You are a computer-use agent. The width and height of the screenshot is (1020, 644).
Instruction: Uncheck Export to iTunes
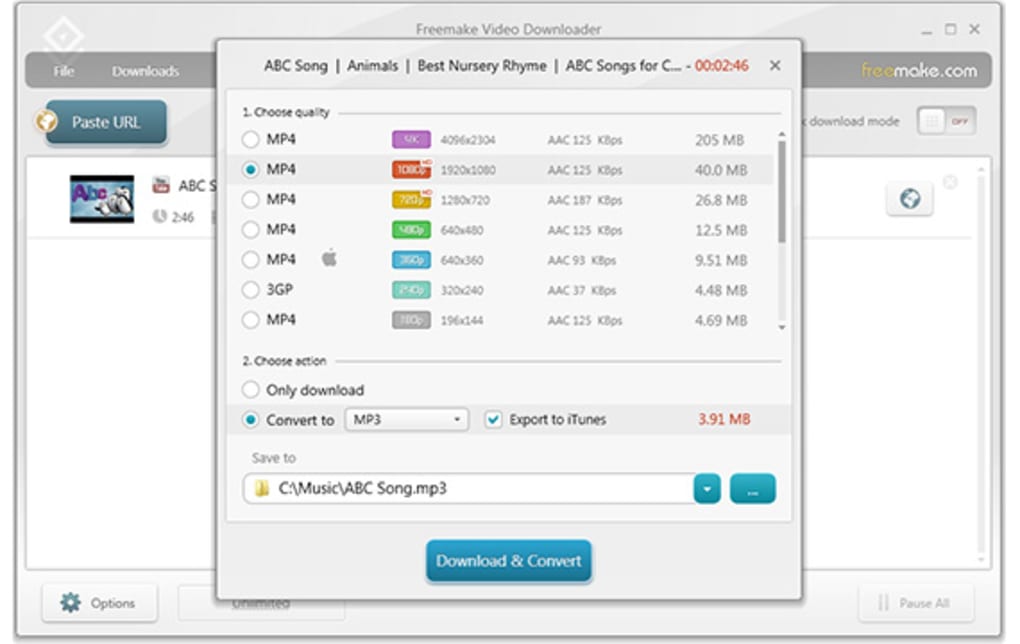click(x=494, y=419)
